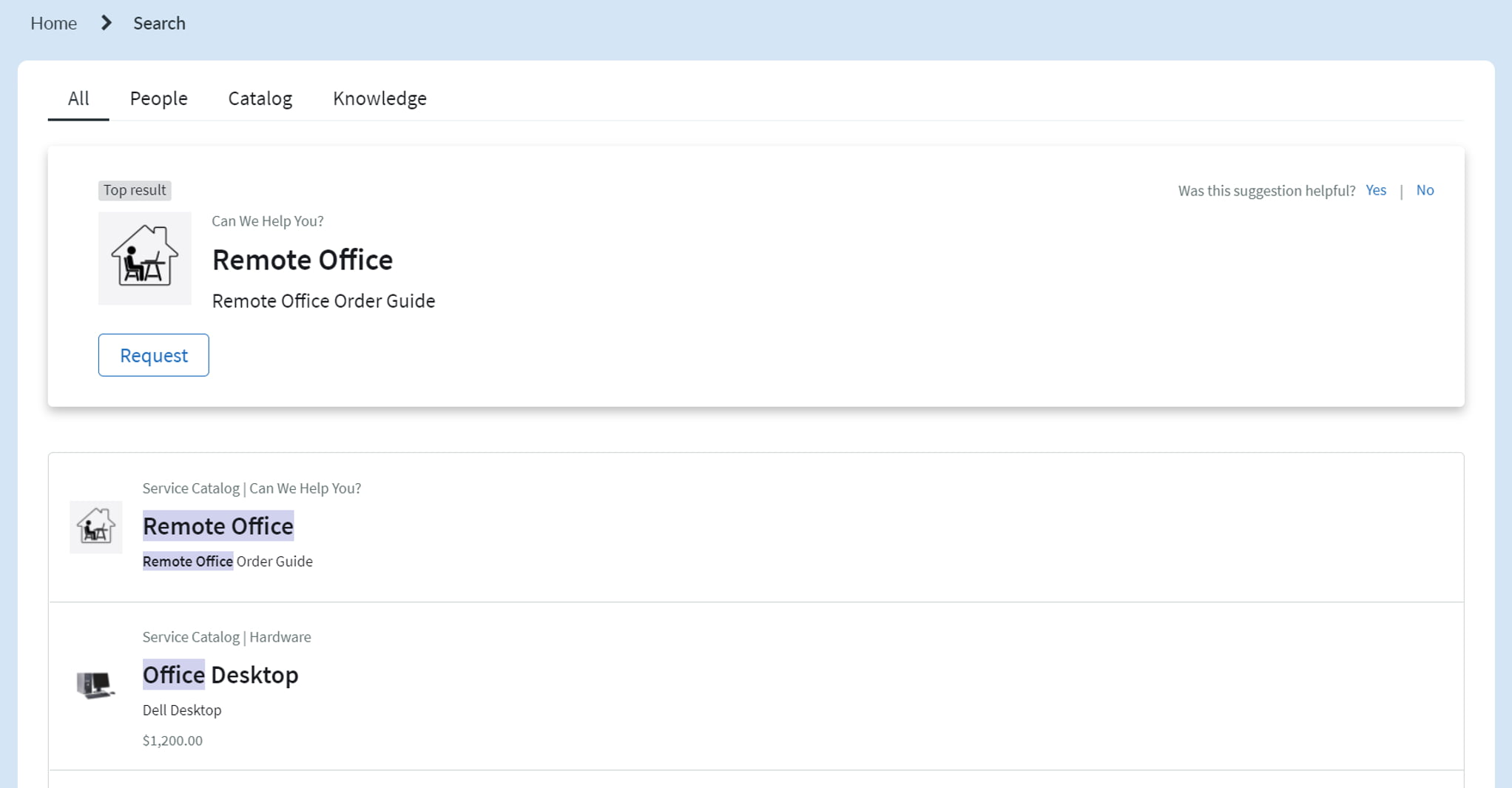Click the $1,200.00 price
1512x788 pixels.
[172, 741]
